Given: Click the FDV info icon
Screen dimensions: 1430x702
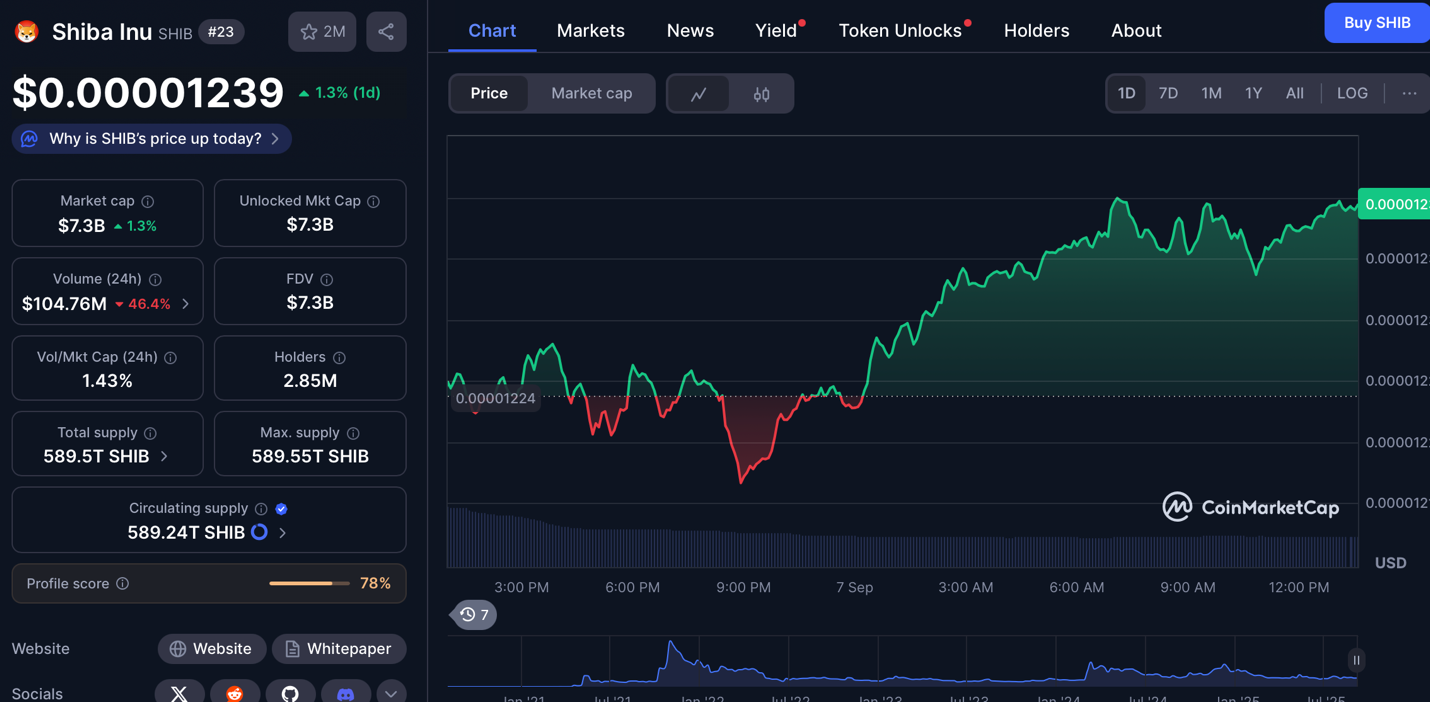Looking at the screenshot, I should [327, 279].
